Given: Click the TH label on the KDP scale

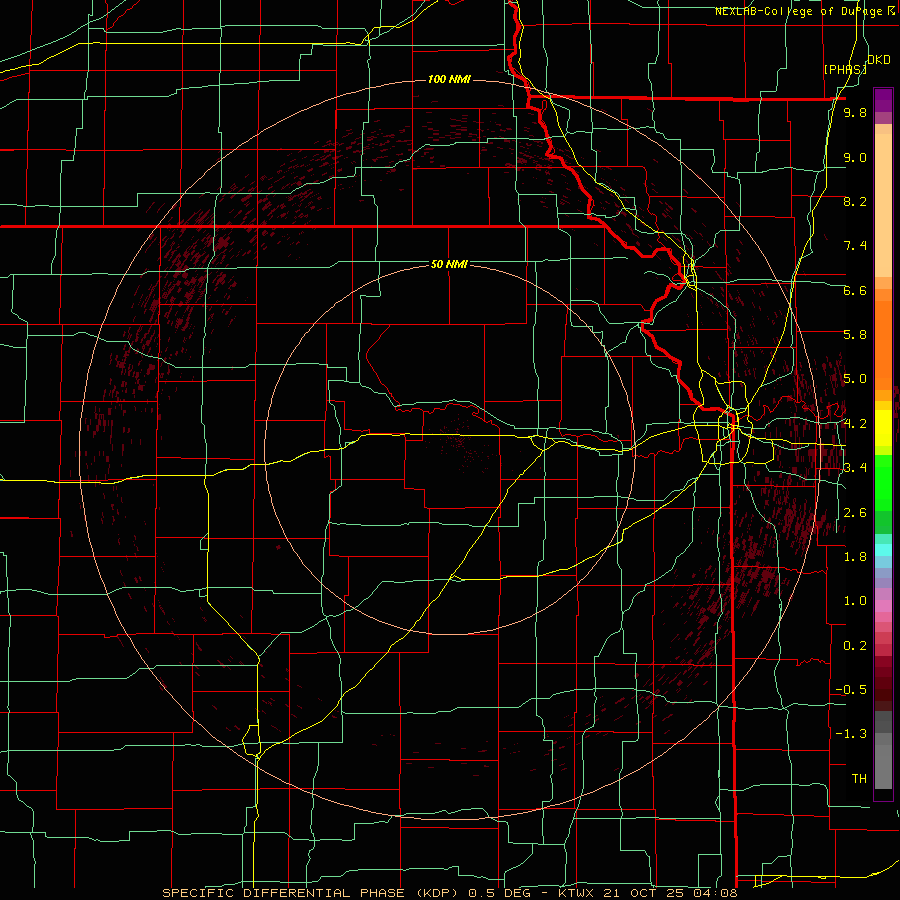Looking at the screenshot, I should (x=859, y=779).
